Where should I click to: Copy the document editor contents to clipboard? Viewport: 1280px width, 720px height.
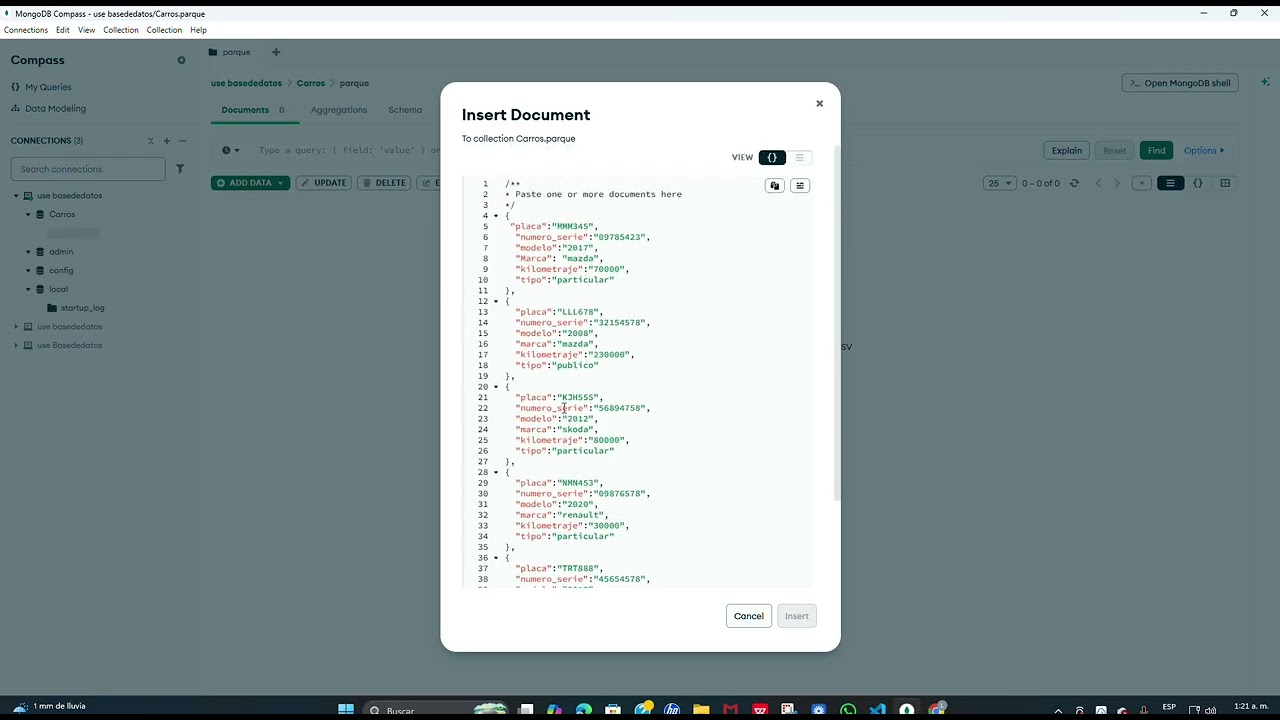[x=774, y=185]
